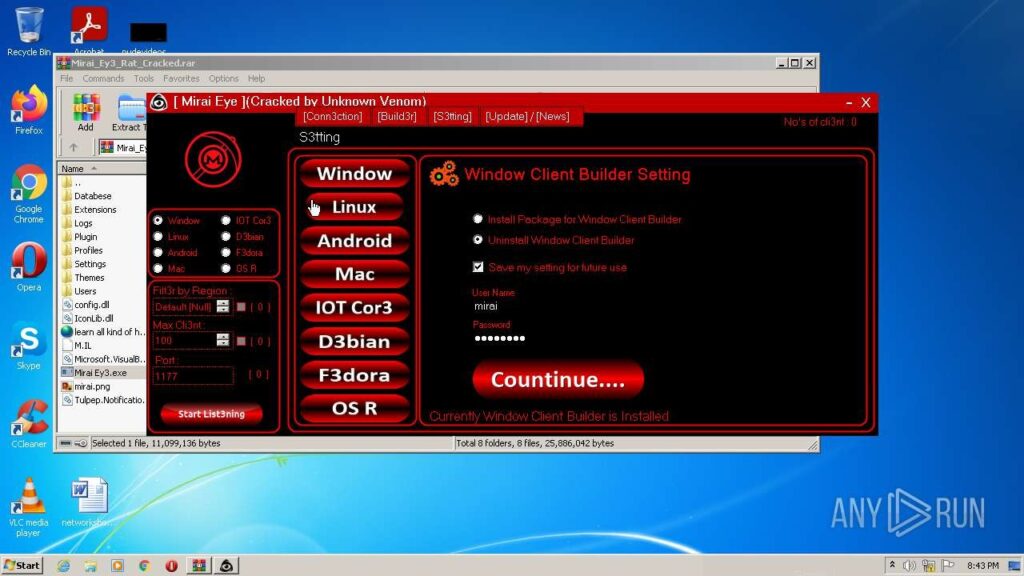Click the volume tray icon
Screen dimensions: 1024x576
[909, 566]
